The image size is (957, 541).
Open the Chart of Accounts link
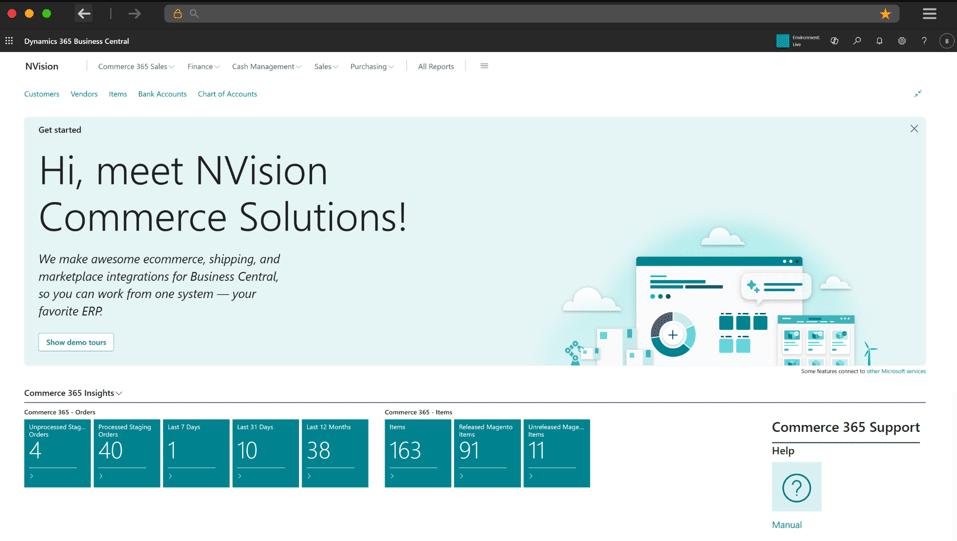(227, 94)
